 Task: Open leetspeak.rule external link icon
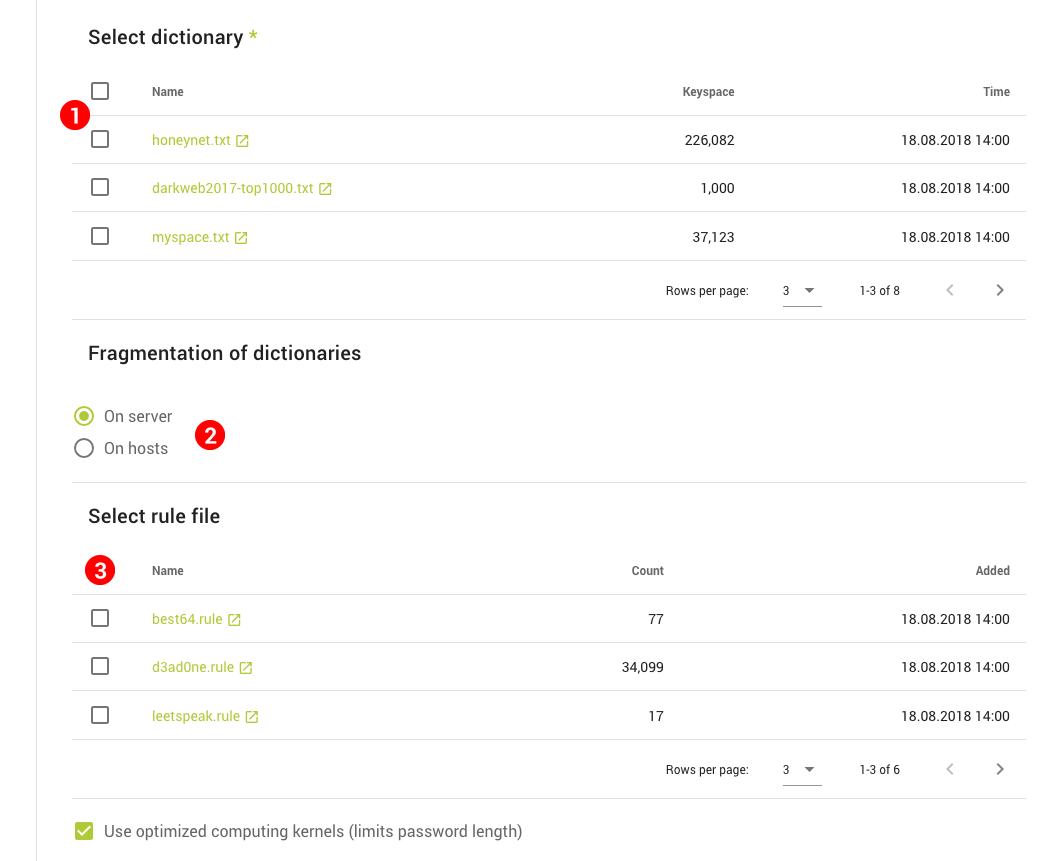point(252,717)
